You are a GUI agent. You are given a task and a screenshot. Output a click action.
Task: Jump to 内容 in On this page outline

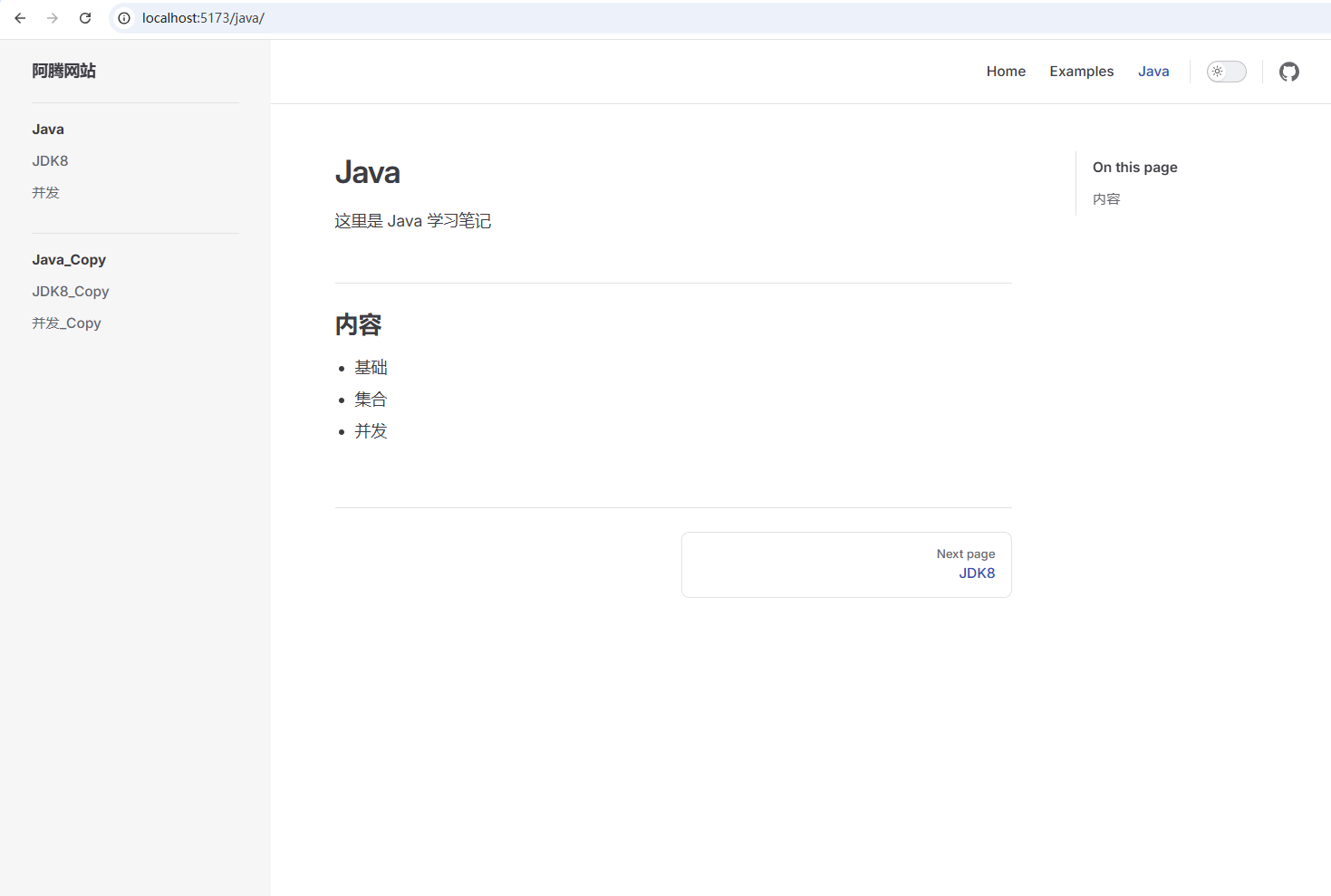point(1106,199)
